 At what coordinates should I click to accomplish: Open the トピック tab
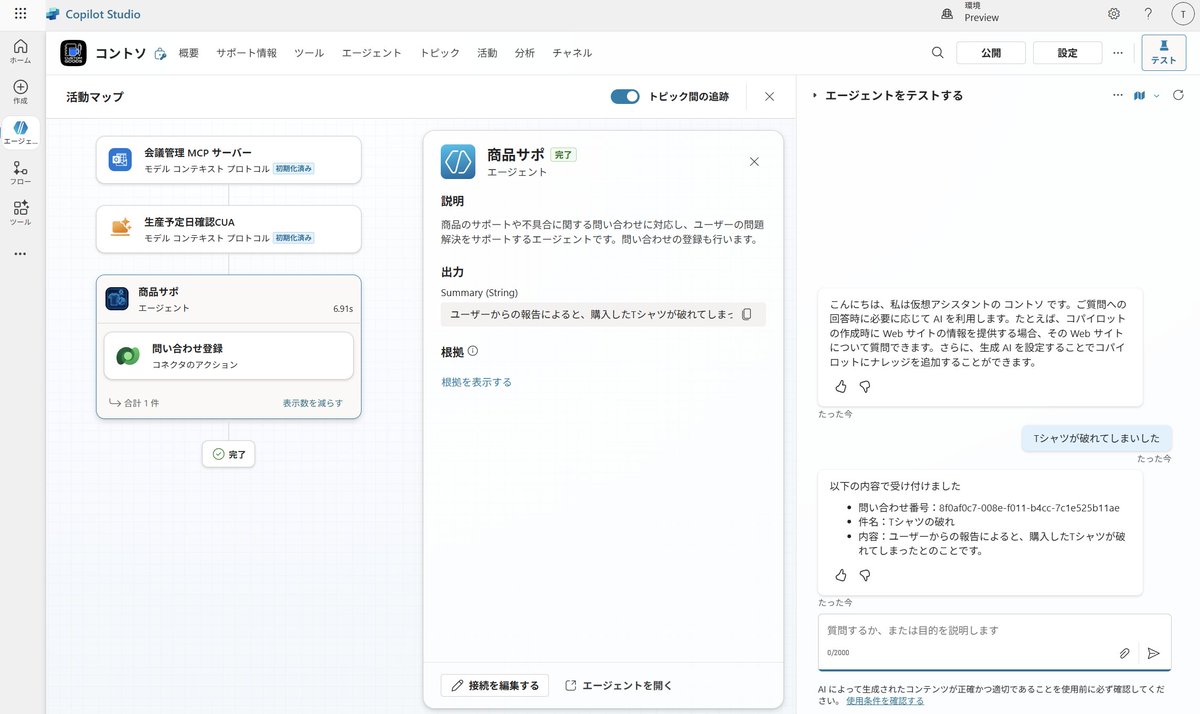coord(440,53)
